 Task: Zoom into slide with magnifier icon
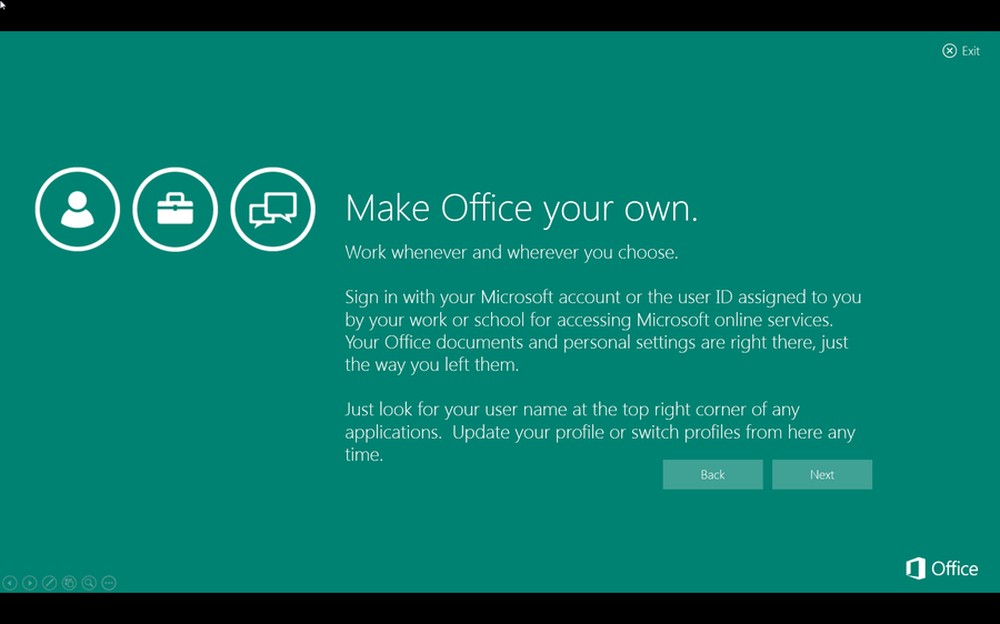pos(89,583)
